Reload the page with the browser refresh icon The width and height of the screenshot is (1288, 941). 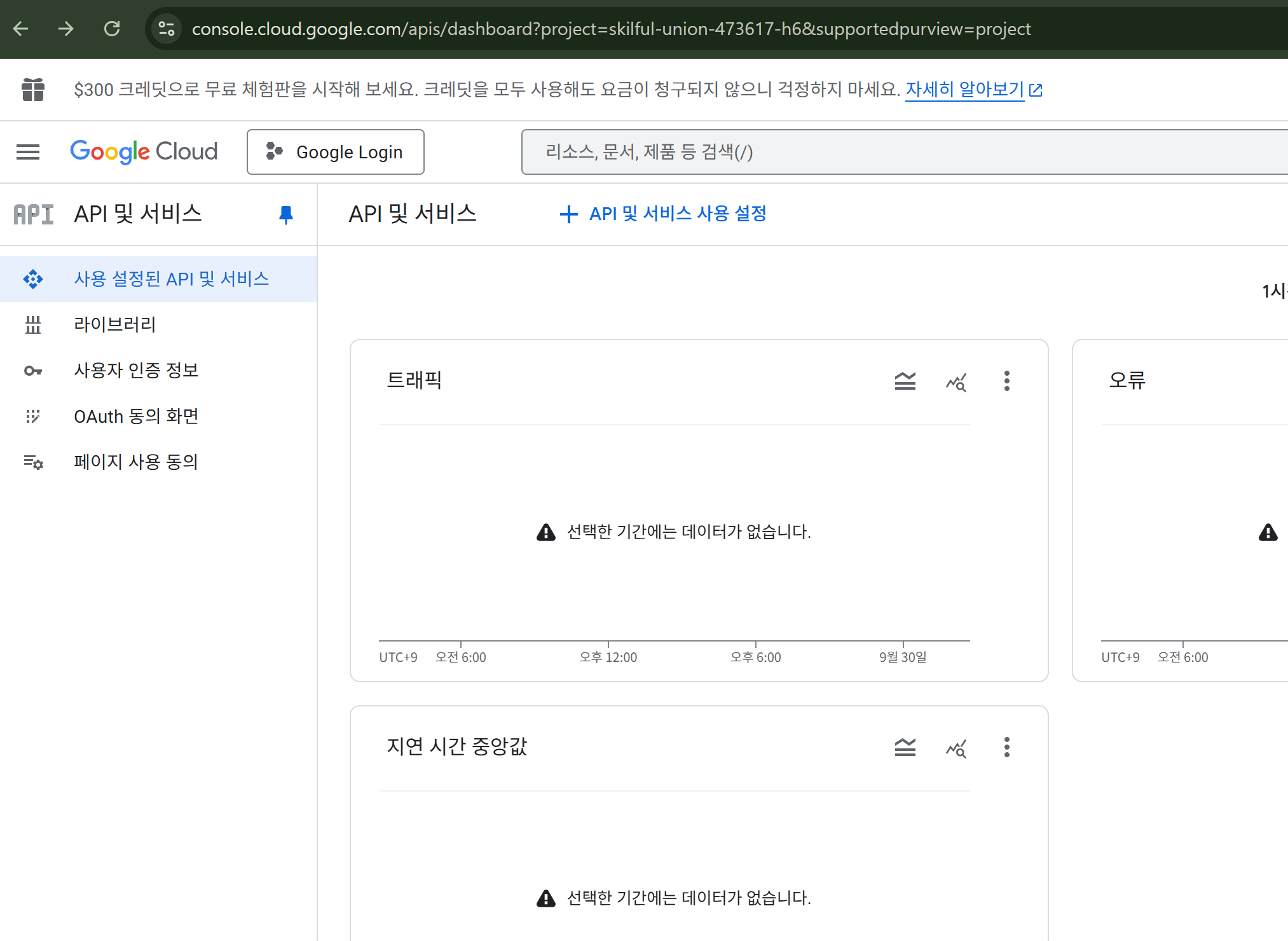point(113,29)
